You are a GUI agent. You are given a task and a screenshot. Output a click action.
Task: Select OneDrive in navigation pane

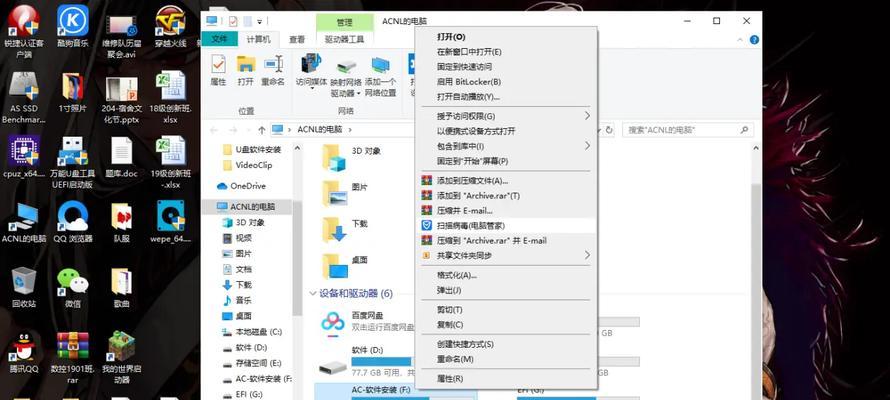point(248,186)
